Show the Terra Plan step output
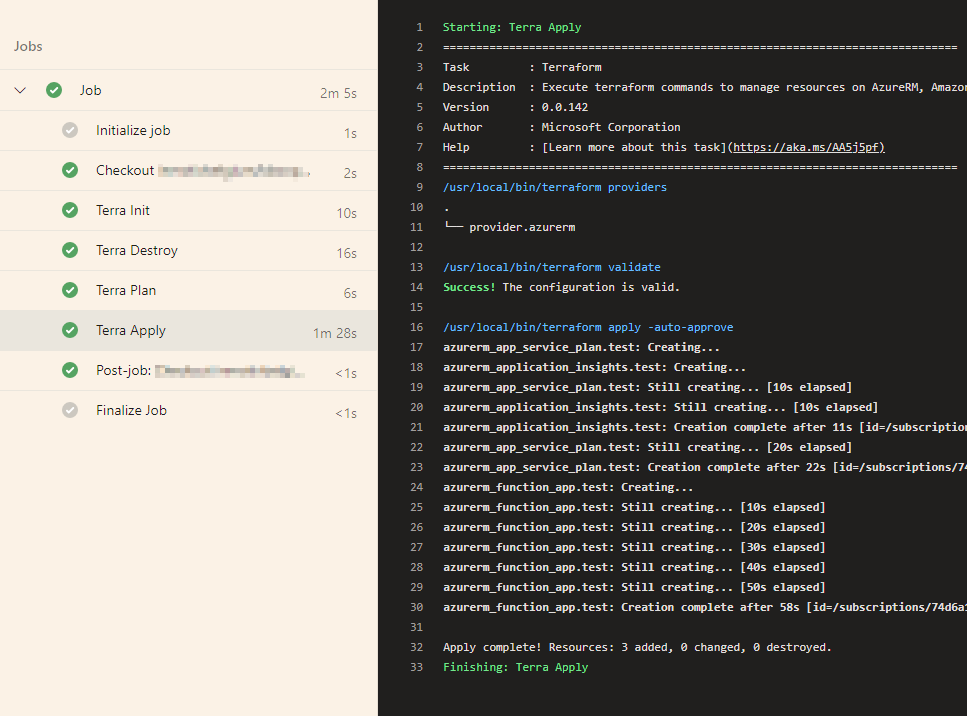 (x=126, y=290)
